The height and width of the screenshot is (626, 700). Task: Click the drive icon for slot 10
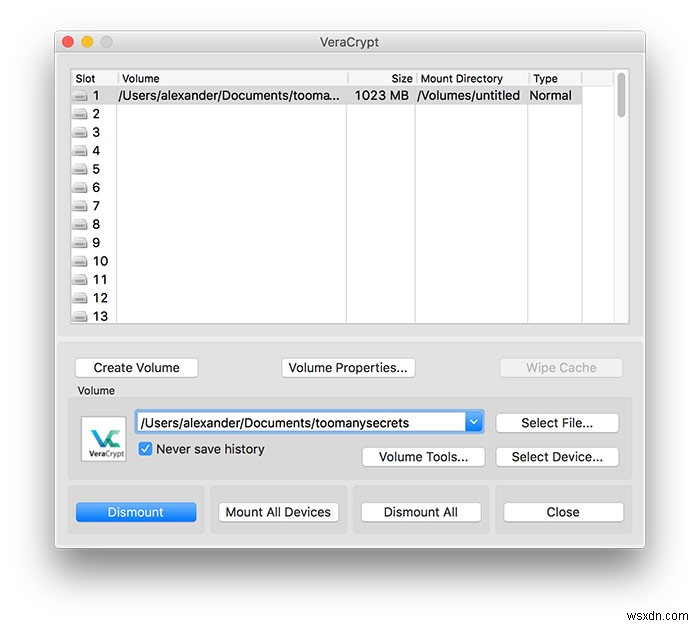80,261
